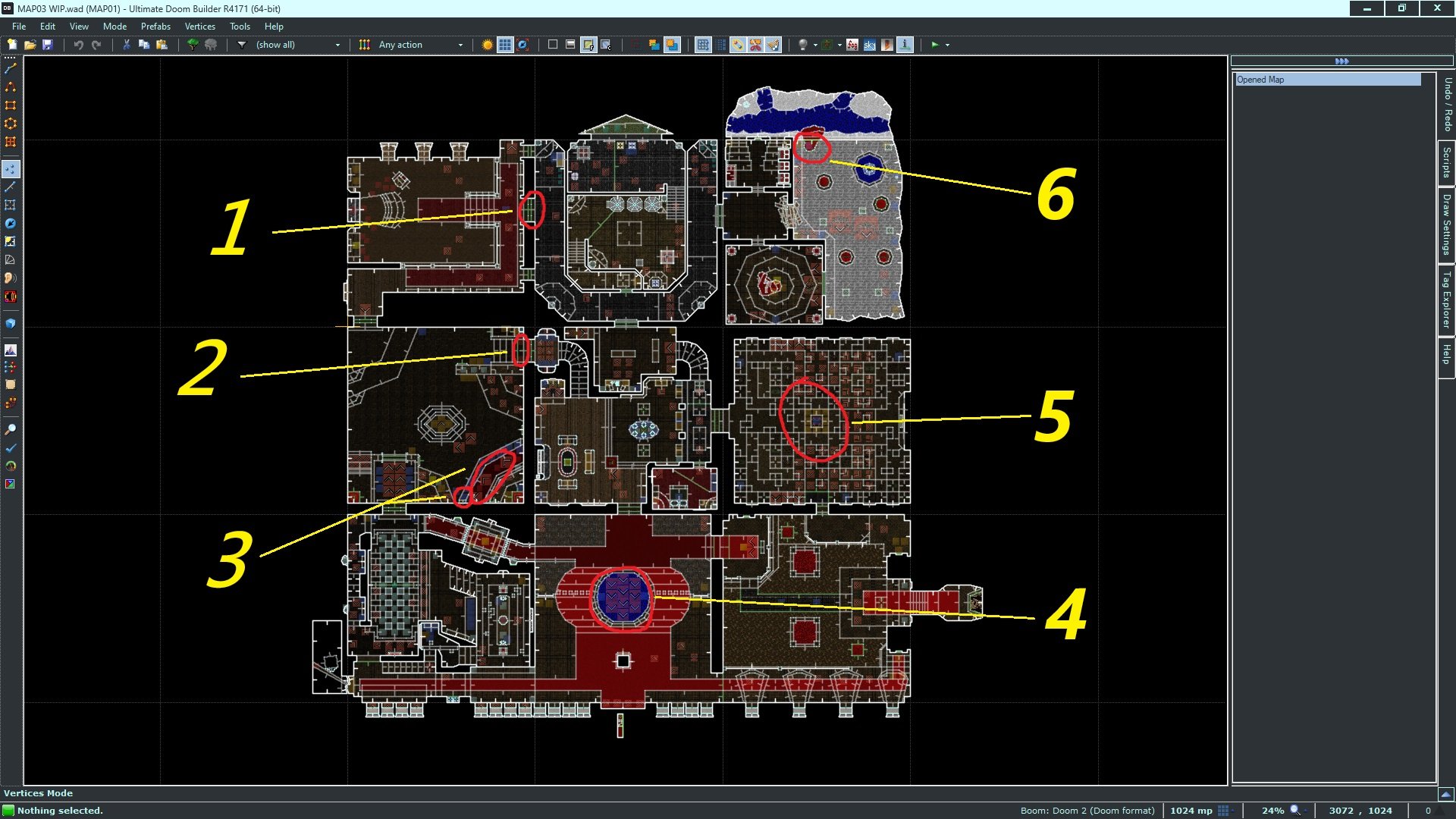Viewport: 1456px width, 819px height.
Task: Open the Scripts side tab
Action: 1447,162
